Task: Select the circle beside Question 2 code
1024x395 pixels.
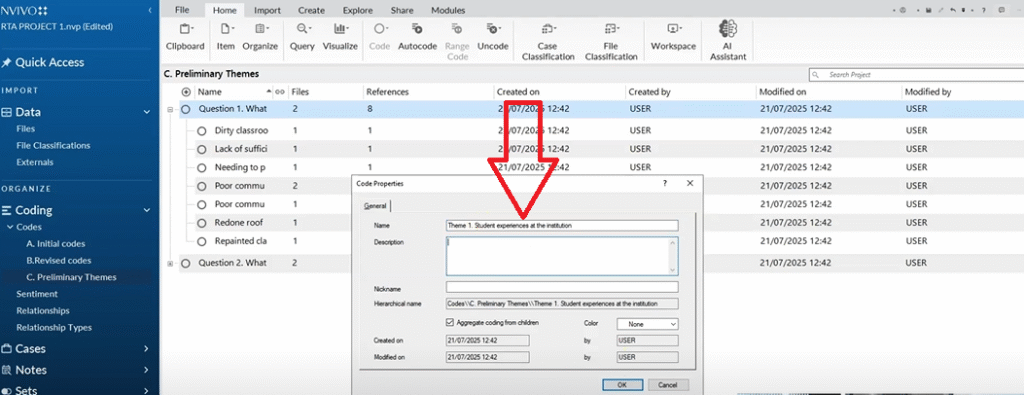Action: pyautogui.click(x=186, y=263)
